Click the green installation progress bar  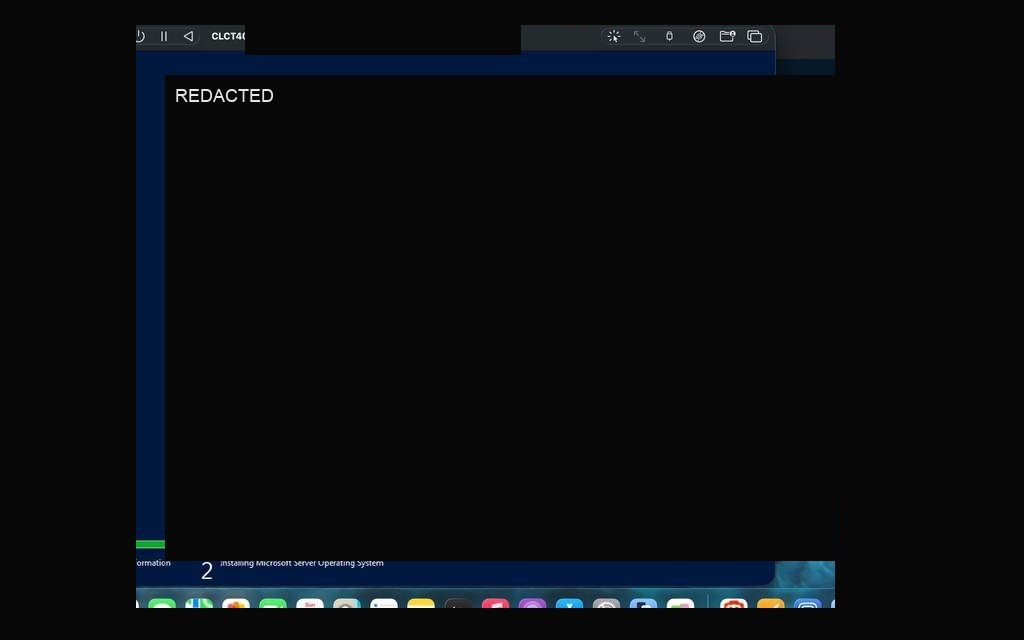coord(150,544)
